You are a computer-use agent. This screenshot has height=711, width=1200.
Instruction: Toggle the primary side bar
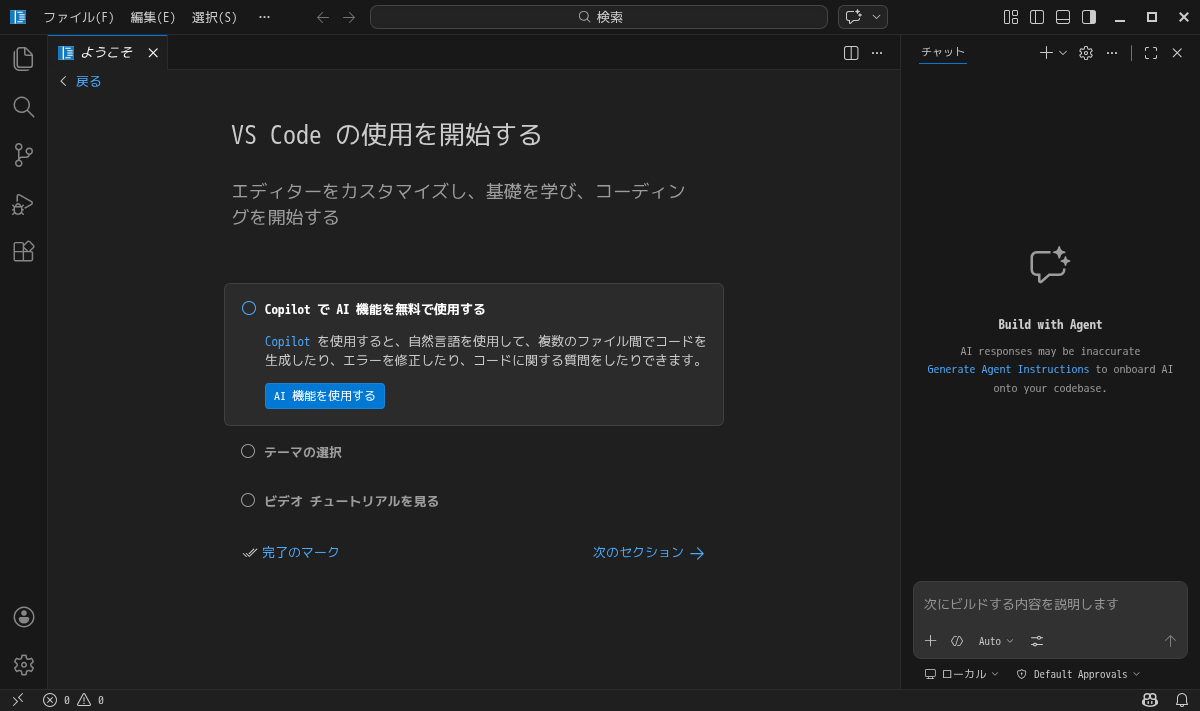(x=1037, y=17)
